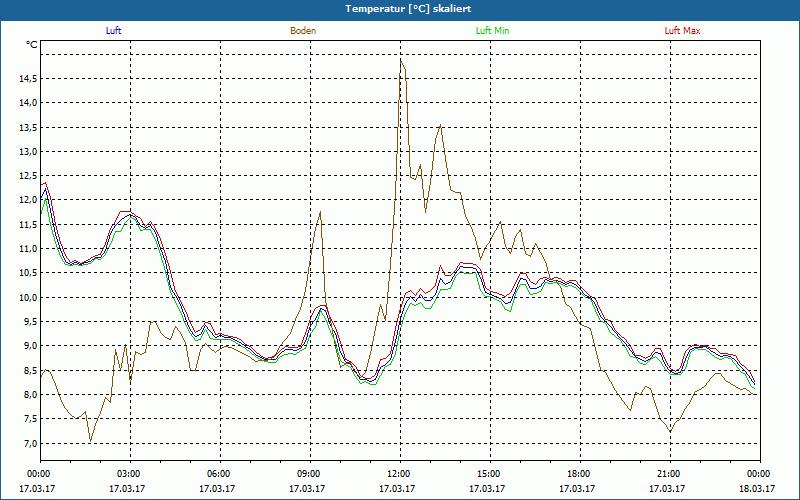Viewport: 800px width, 500px height.
Task: Click the 03:00 time axis label
Action: [130, 474]
